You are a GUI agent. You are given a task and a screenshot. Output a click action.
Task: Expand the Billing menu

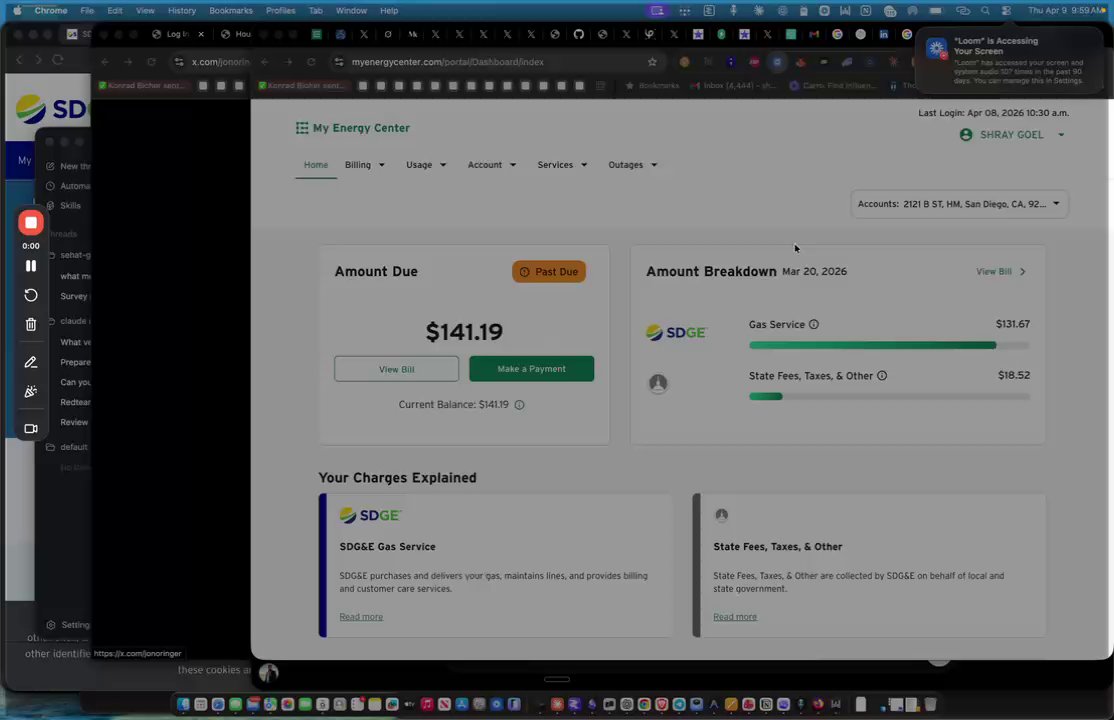[x=364, y=165]
